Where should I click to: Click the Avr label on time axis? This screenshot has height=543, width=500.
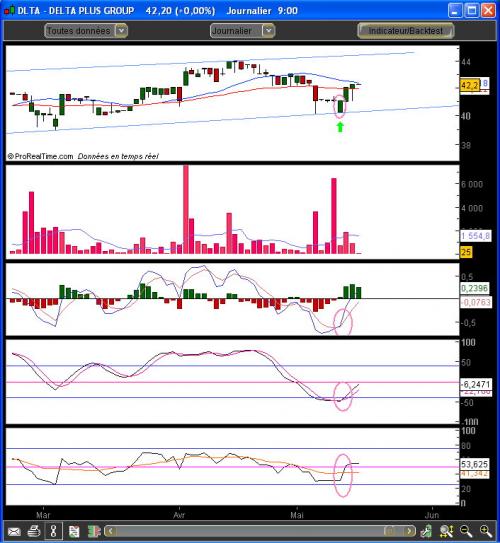tap(179, 515)
